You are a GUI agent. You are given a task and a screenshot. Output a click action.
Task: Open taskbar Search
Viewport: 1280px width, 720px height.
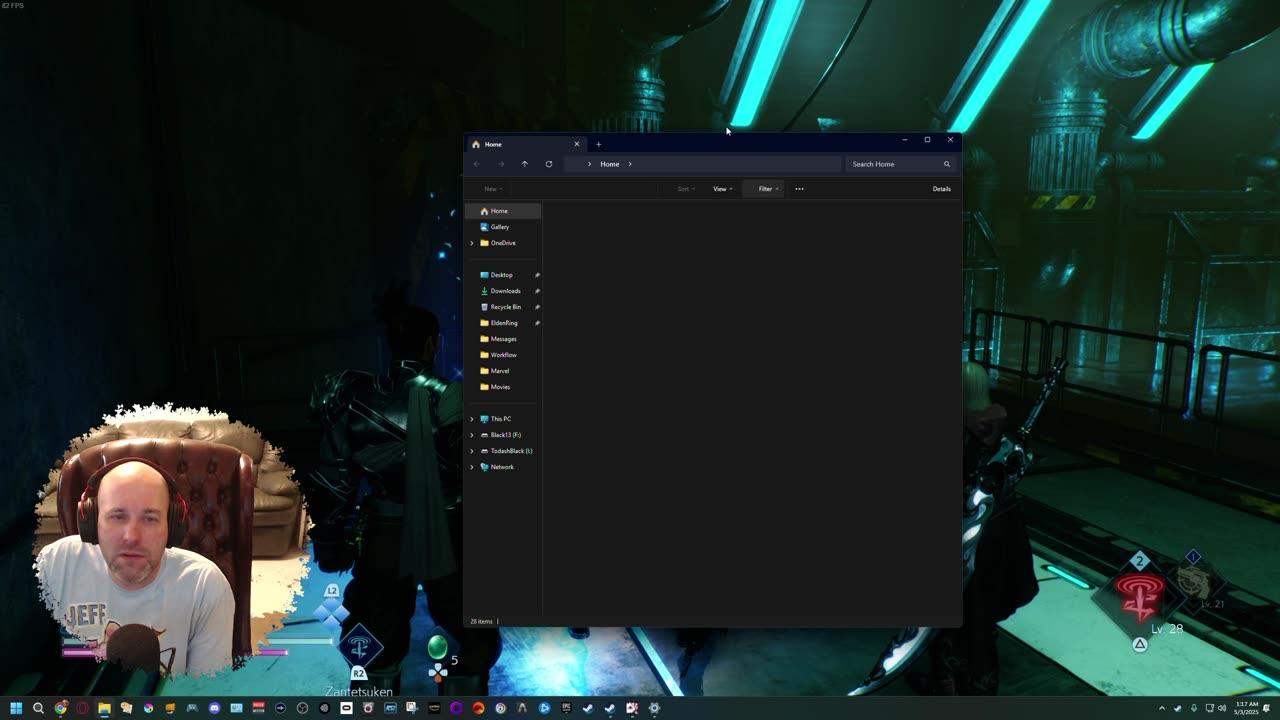[x=38, y=708]
